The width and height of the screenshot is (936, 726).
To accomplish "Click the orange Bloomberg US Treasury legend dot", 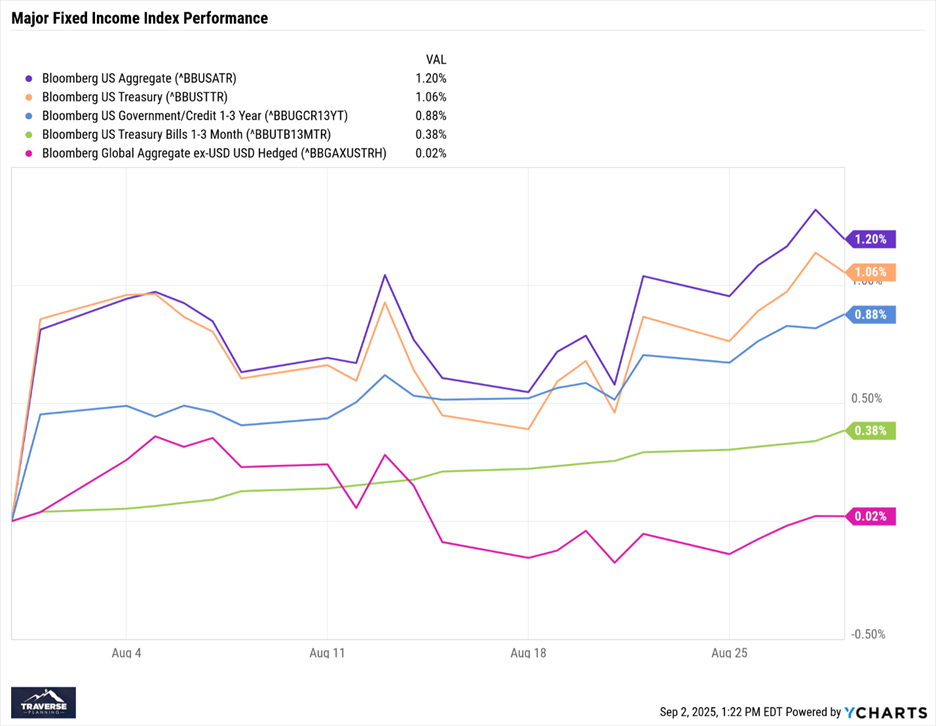I will pos(29,97).
